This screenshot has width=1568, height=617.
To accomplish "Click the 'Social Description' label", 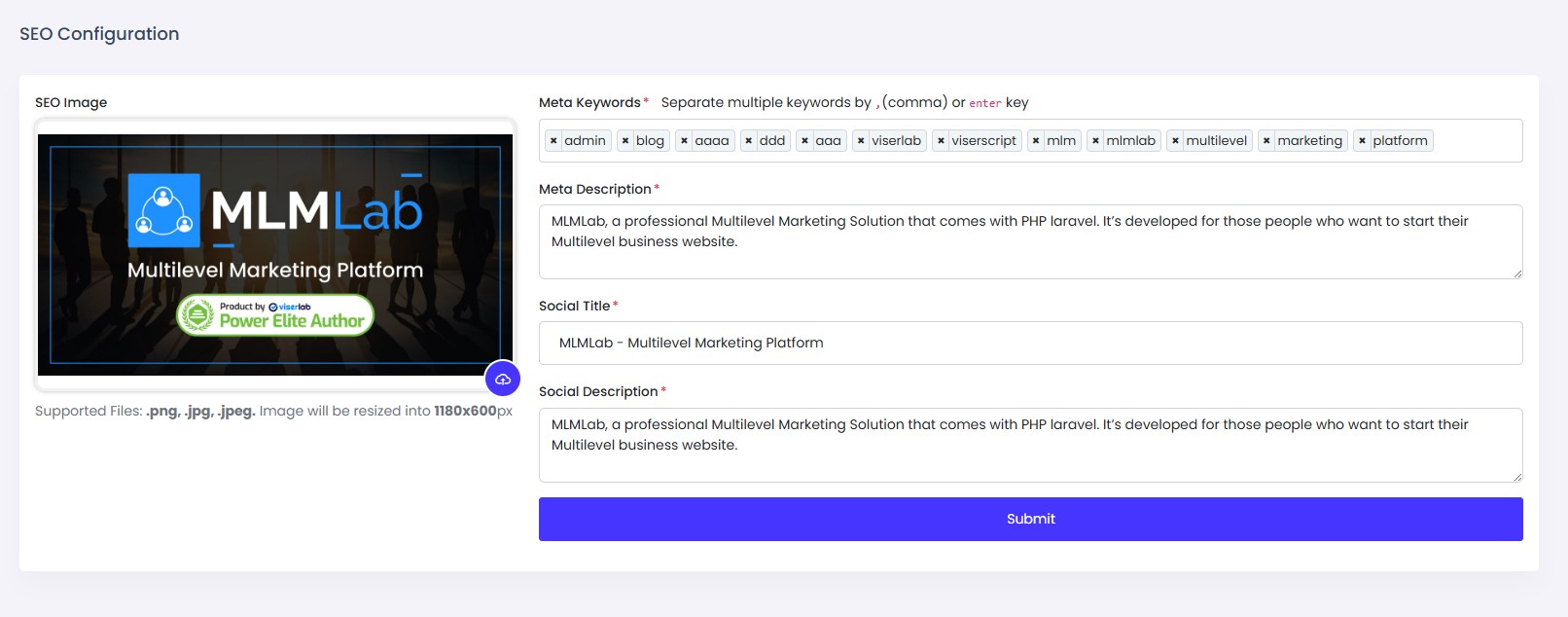I will [598, 391].
